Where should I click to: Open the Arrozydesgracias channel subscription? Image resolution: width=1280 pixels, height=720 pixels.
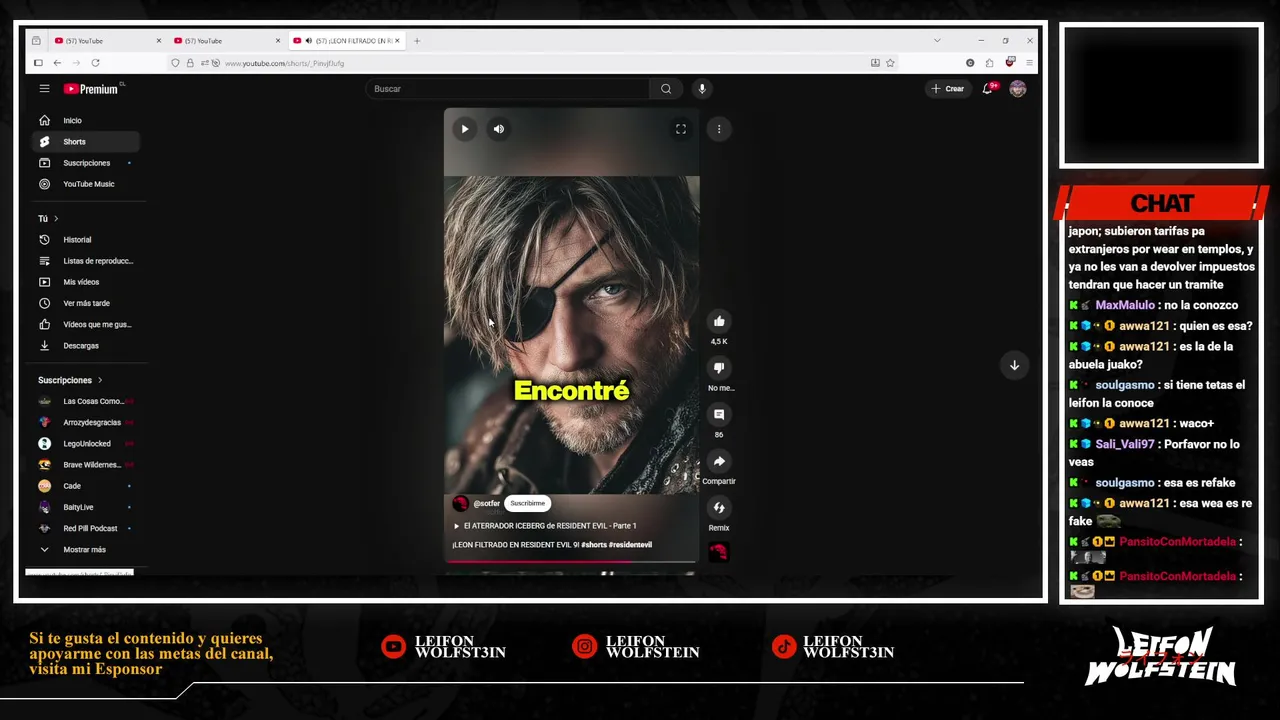tap(85, 422)
